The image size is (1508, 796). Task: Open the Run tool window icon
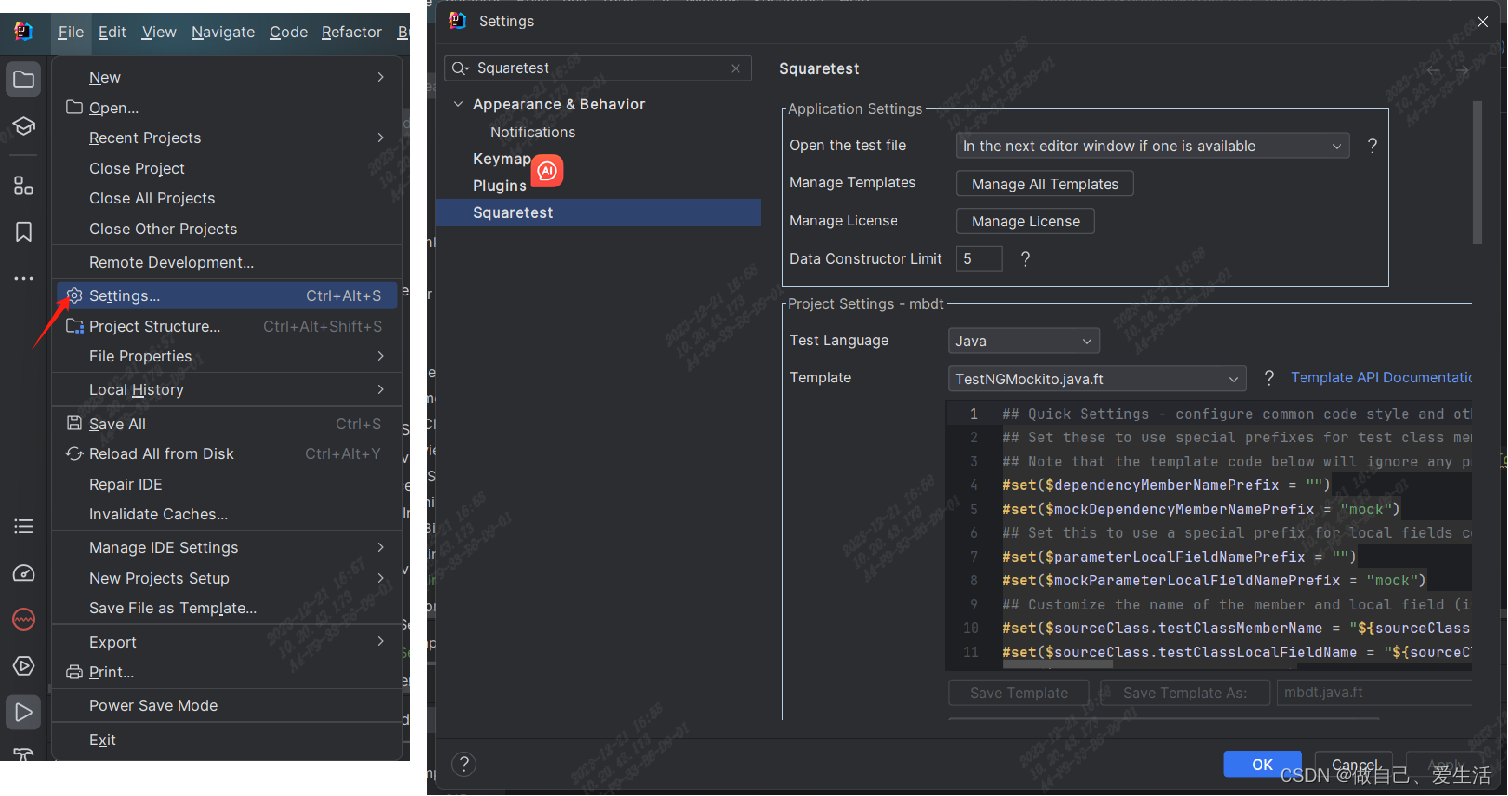pyautogui.click(x=24, y=712)
